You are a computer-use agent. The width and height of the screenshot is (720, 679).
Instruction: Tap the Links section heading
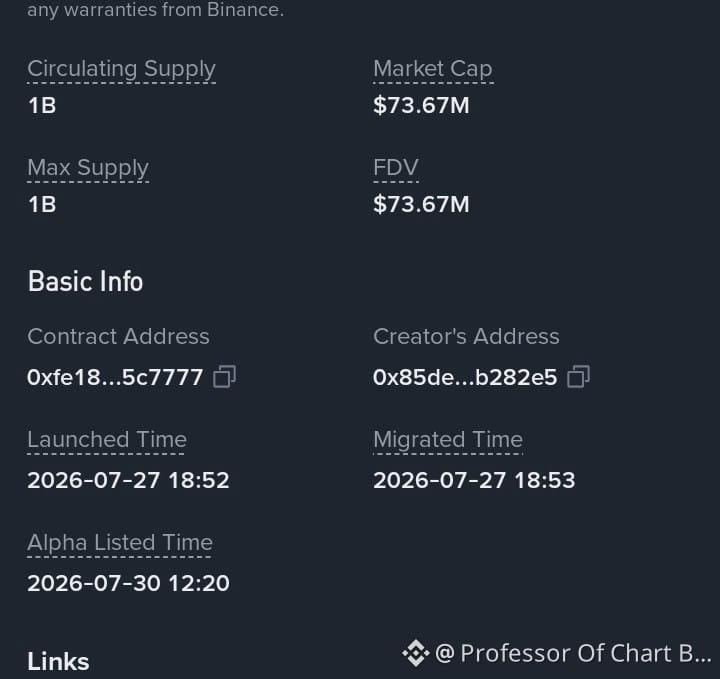coord(58,662)
